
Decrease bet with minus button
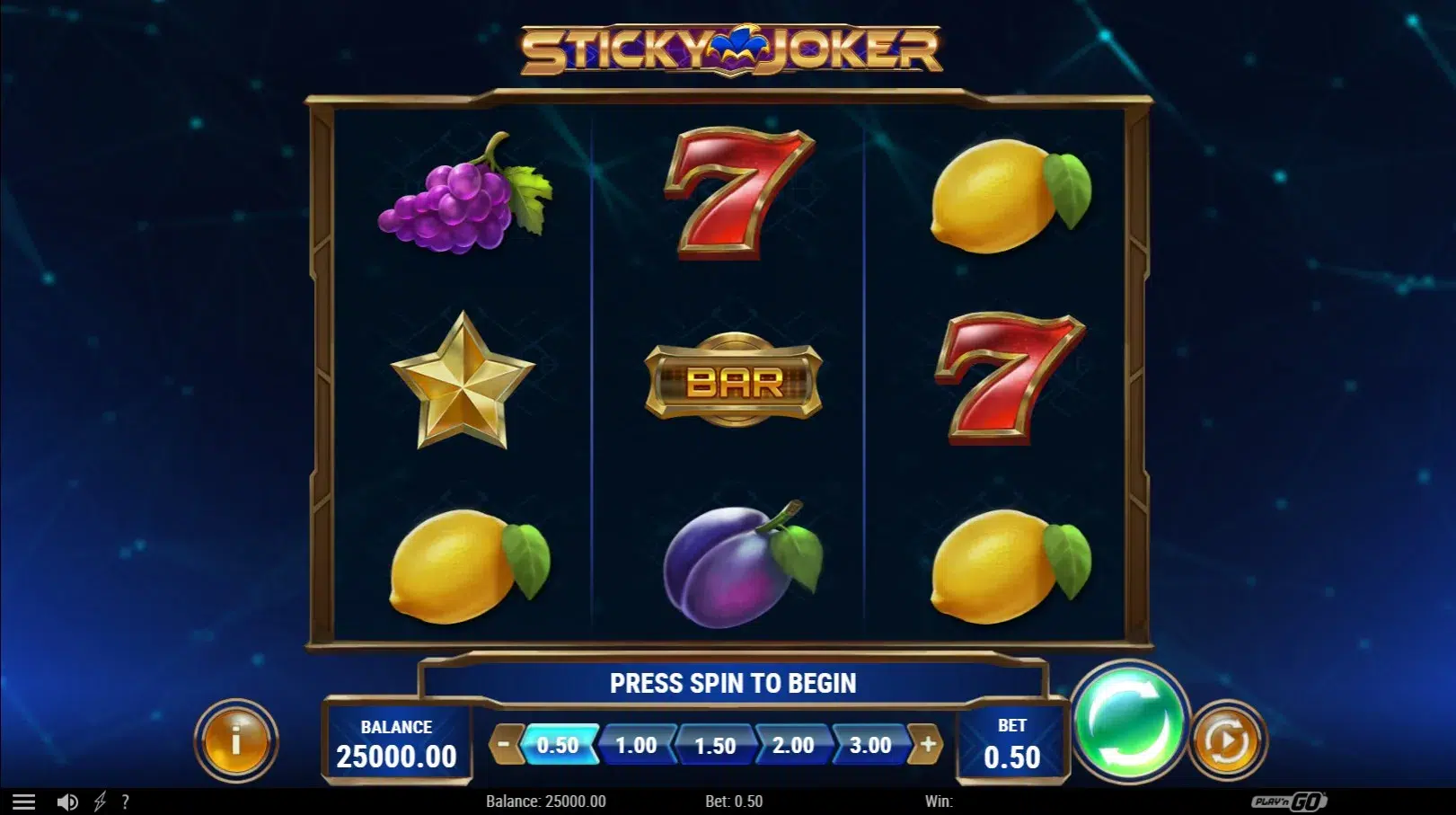point(504,744)
